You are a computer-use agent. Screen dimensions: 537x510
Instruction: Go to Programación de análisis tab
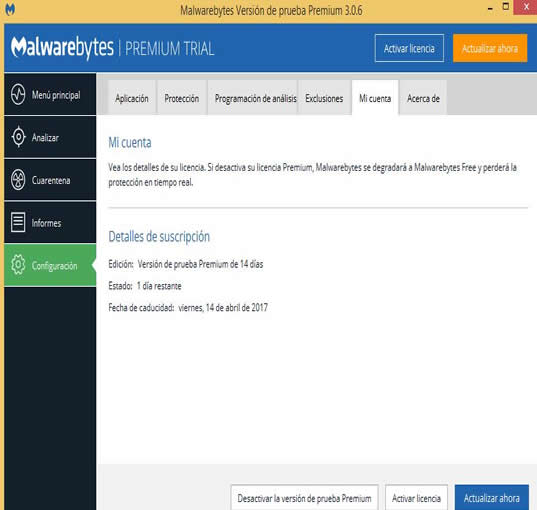(255, 98)
